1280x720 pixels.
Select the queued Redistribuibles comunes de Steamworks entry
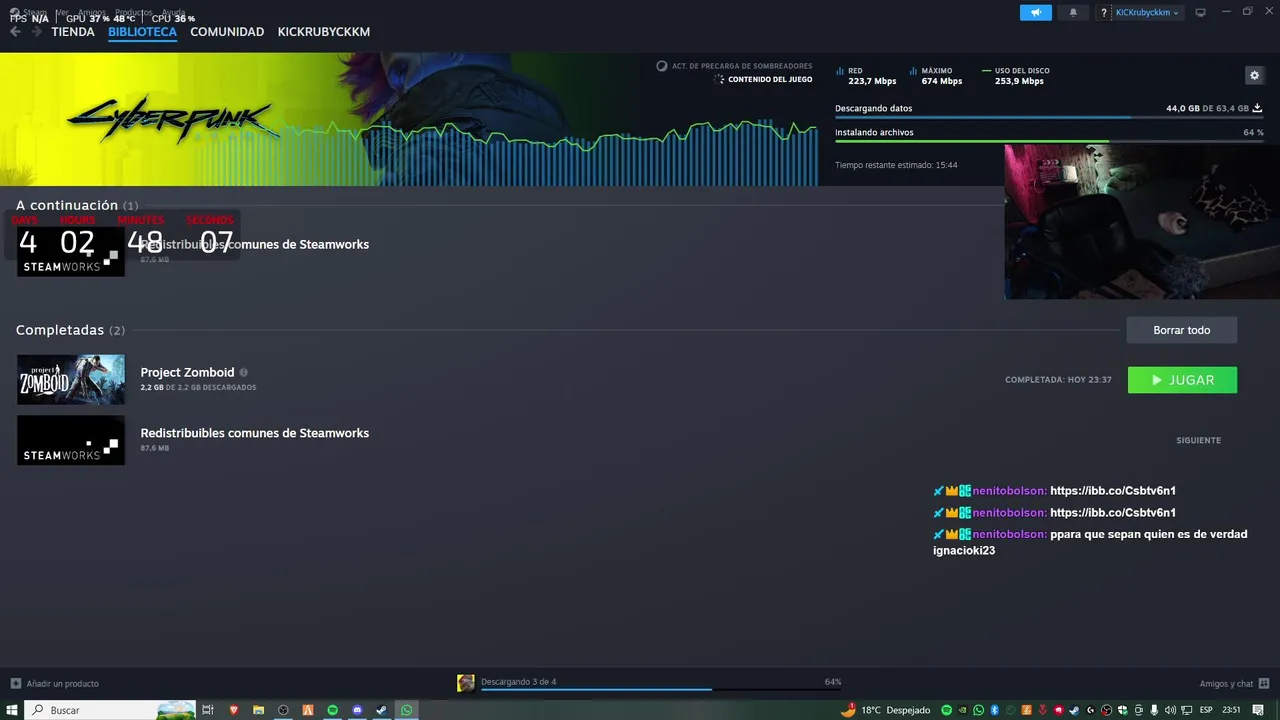254,244
